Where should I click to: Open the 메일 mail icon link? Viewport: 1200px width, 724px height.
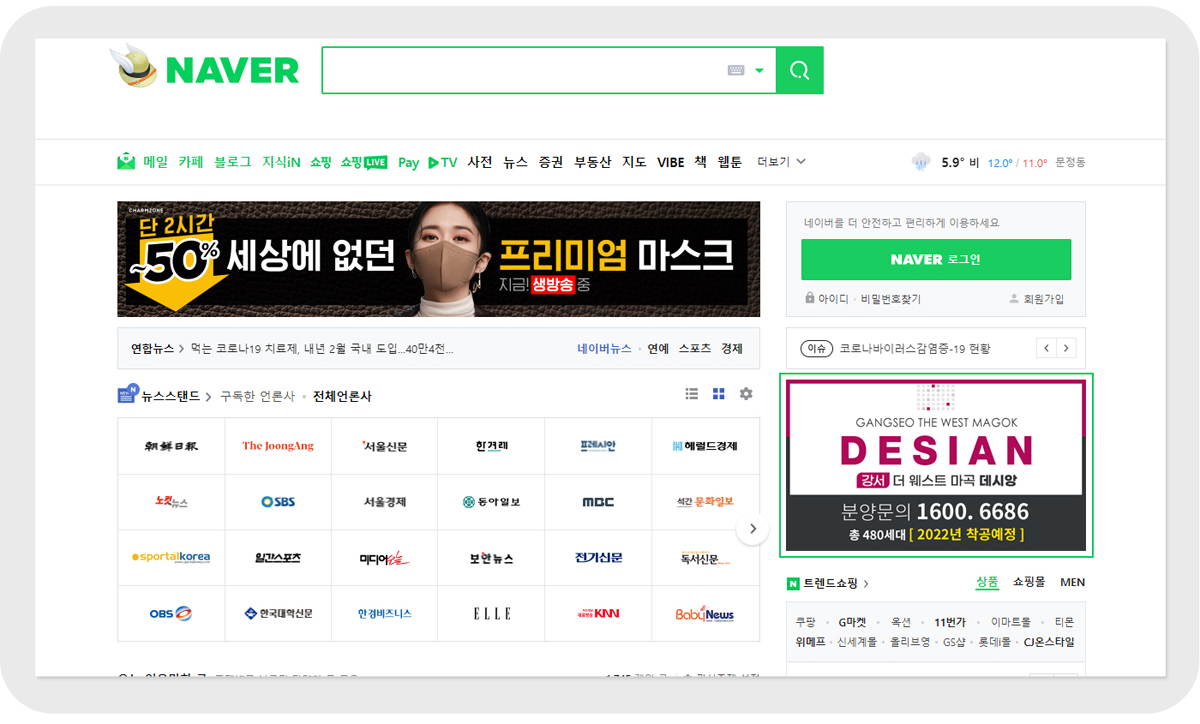coord(142,162)
